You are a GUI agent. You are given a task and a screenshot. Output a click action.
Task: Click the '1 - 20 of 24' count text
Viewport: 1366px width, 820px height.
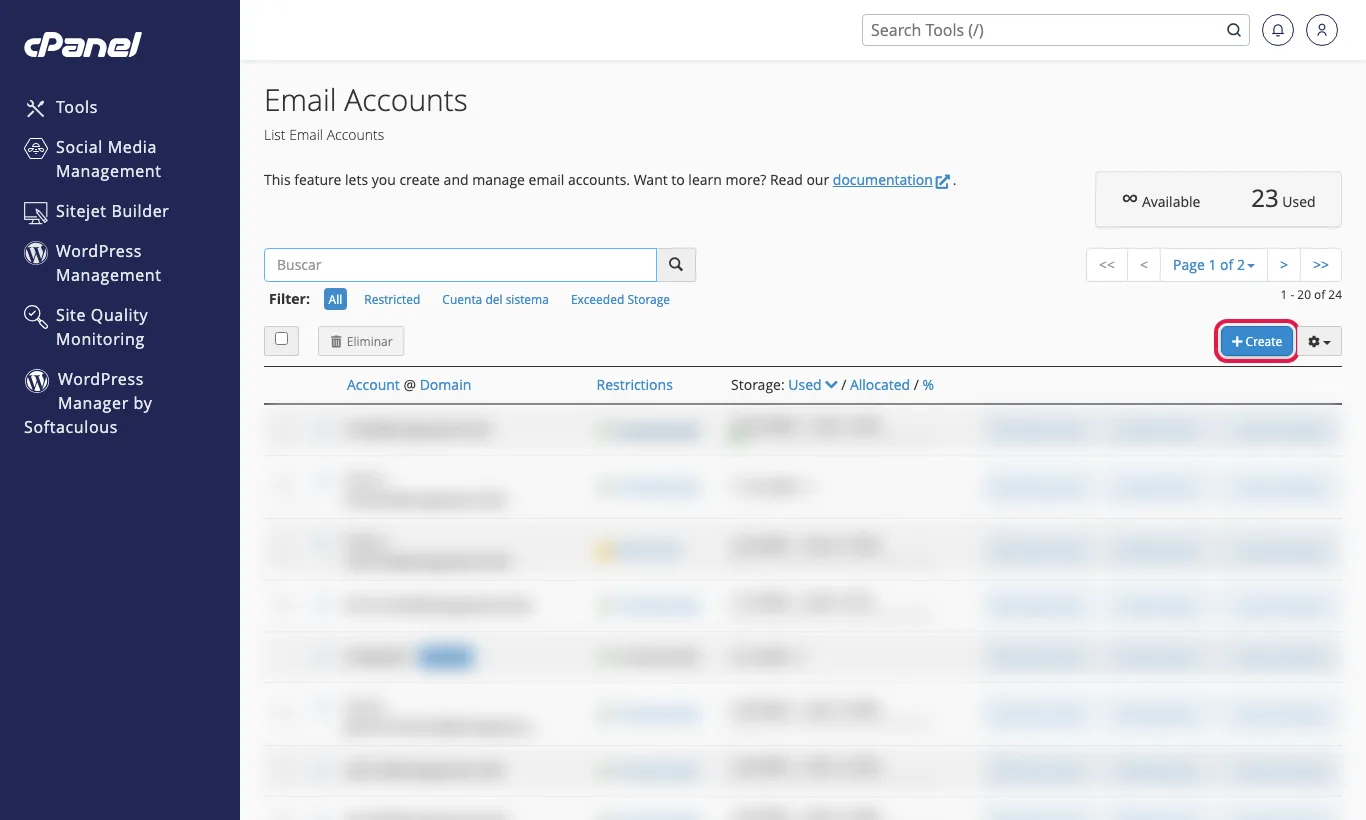[x=1311, y=295]
